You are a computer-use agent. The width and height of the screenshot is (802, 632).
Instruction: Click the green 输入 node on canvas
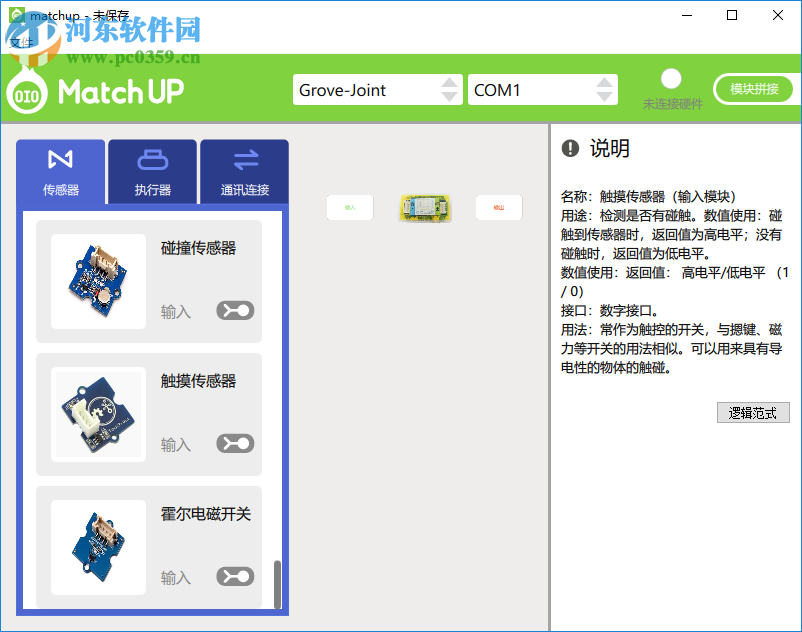pos(349,208)
